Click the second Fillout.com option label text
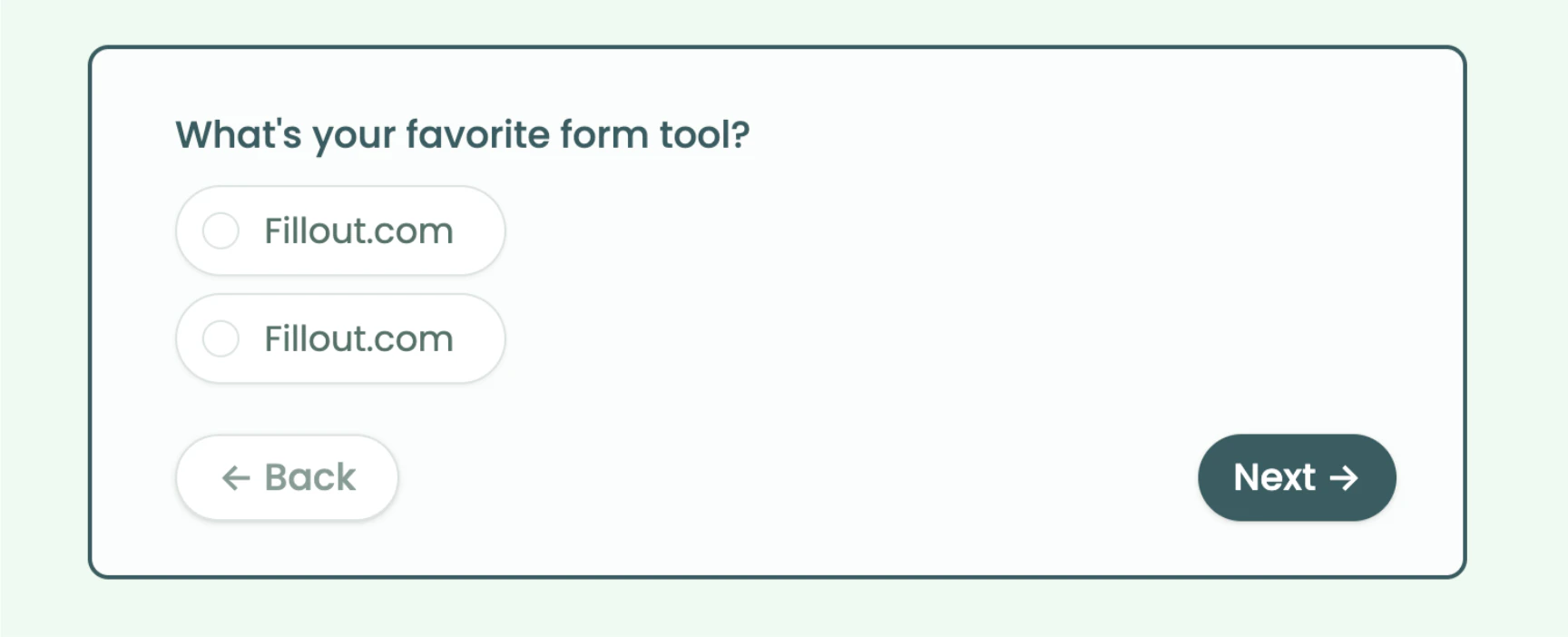Screen dimensions: 1568x637 coord(358,338)
